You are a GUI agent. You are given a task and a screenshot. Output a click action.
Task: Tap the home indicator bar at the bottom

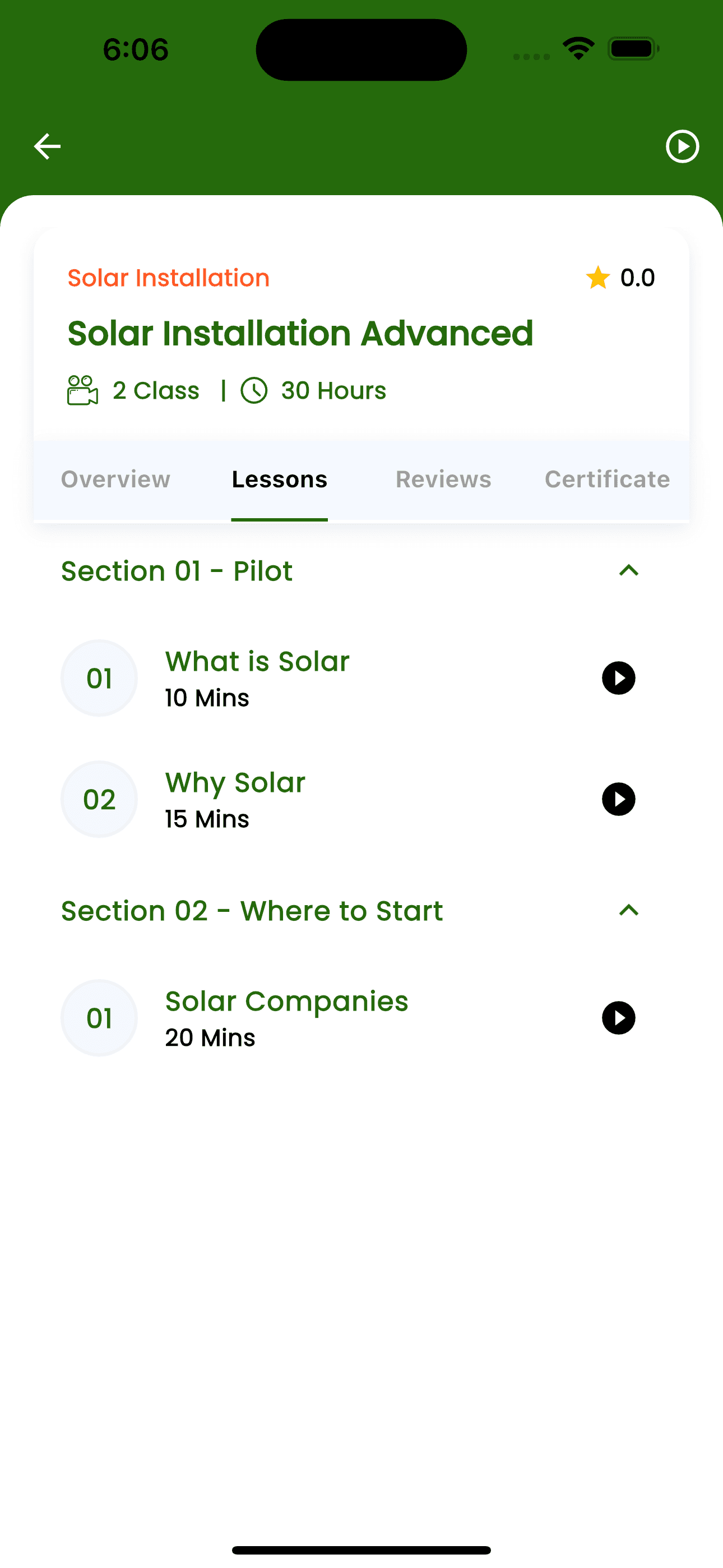tap(361, 1548)
